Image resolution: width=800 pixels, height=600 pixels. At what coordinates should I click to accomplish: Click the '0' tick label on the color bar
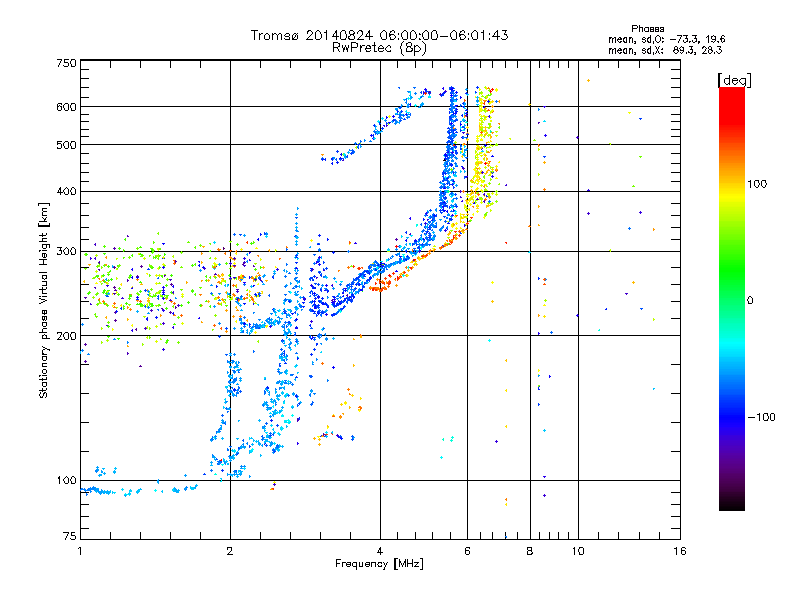tap(750, 301)
